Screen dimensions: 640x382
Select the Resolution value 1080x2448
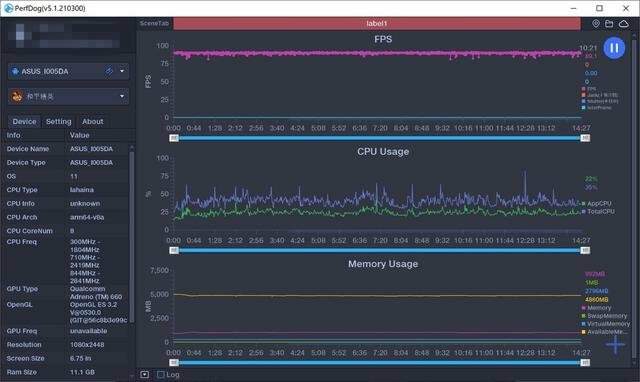pos(87,345)
